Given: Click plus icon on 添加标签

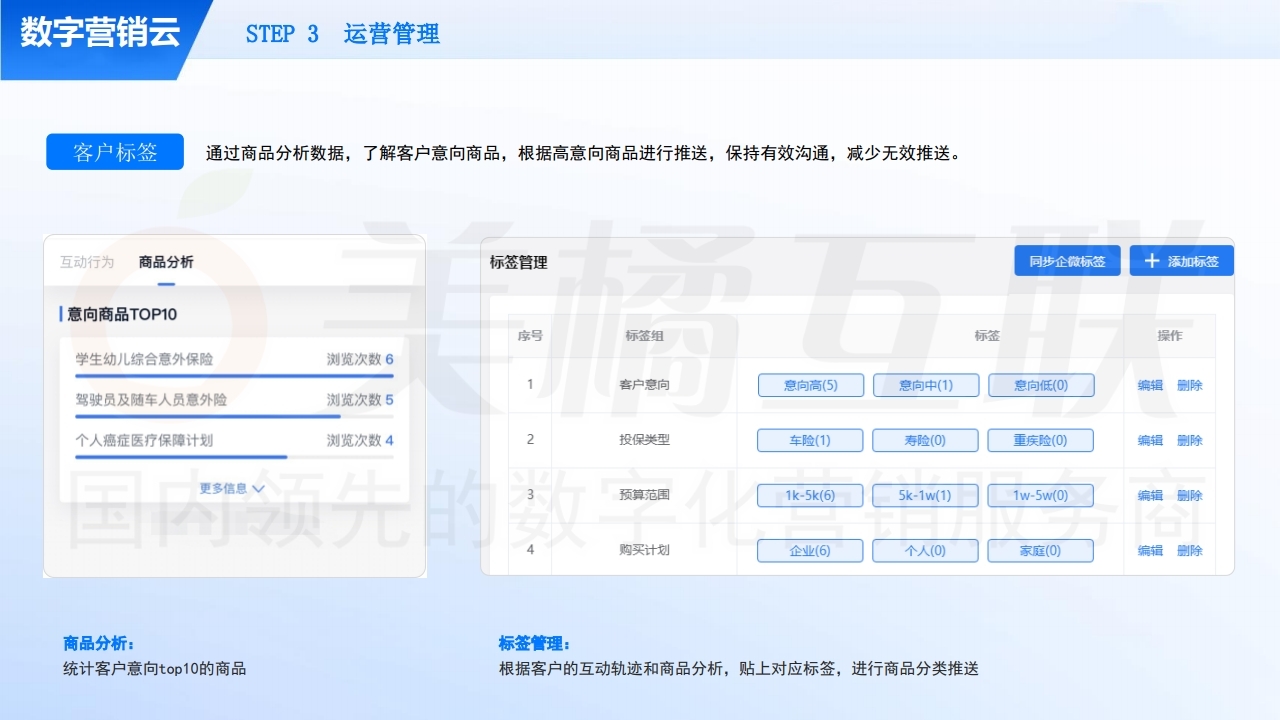Looking at the screenshot, I should point(1152,261).
